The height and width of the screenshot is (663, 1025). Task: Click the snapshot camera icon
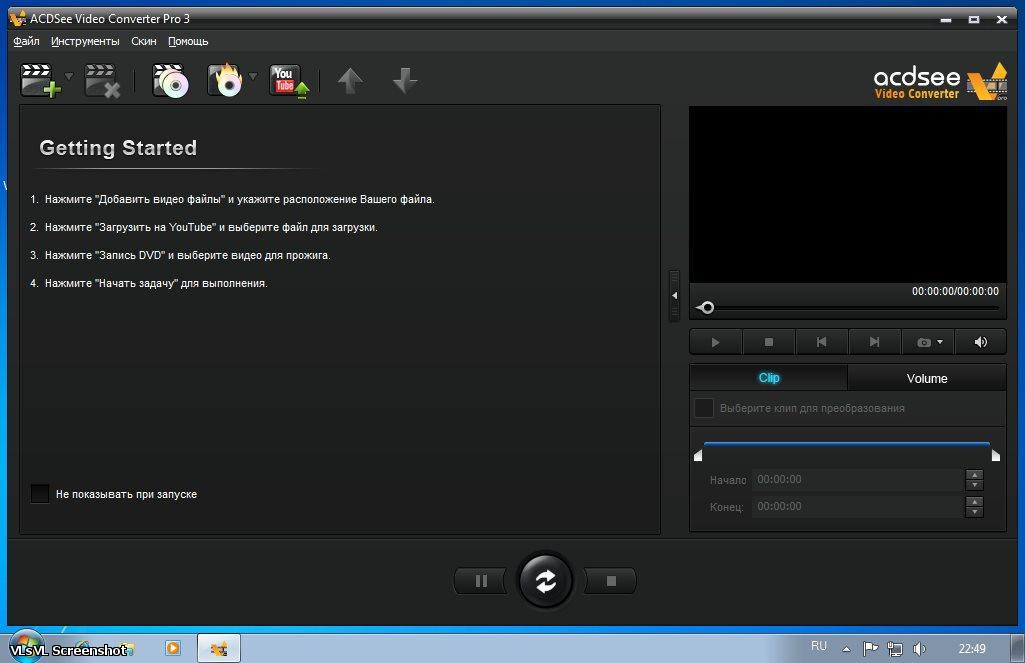coord(924,342)
